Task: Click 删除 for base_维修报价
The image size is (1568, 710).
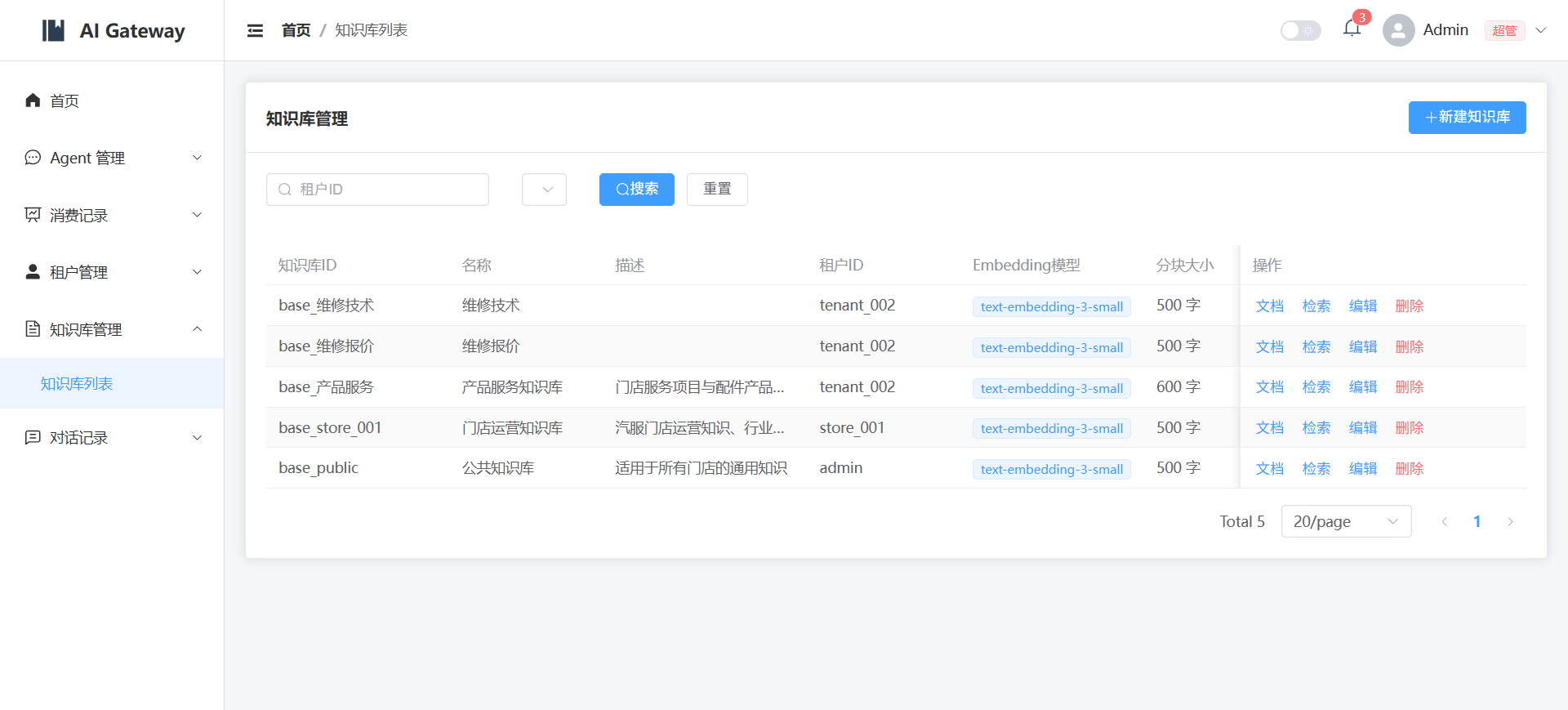Action: pos(1410,346)
